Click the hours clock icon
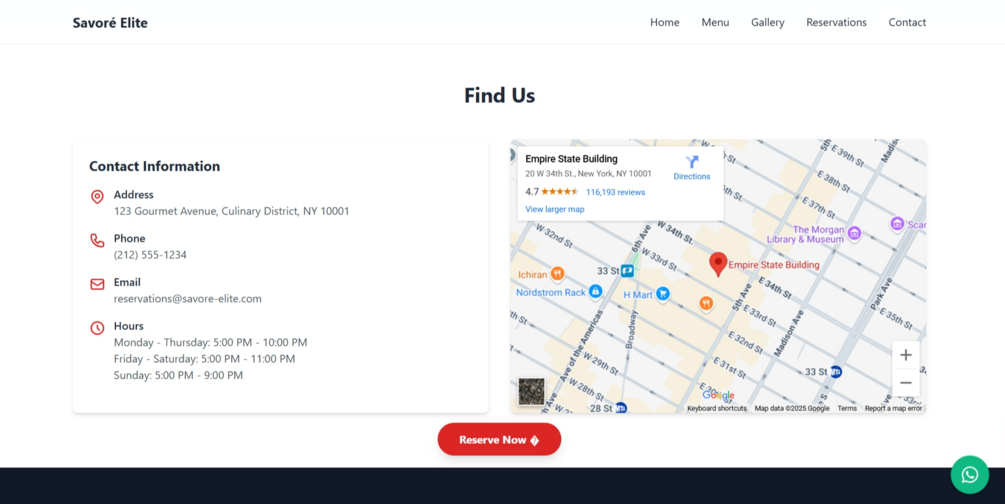1005x504 pixels. [97, 328]
